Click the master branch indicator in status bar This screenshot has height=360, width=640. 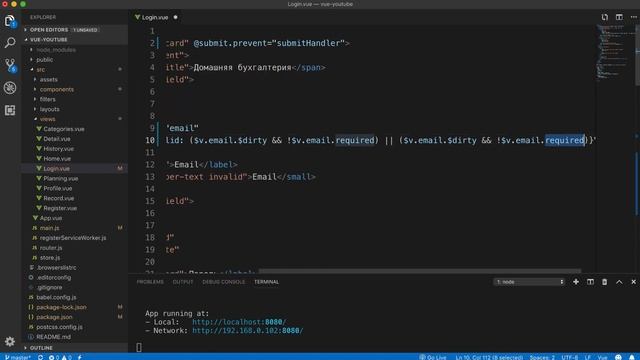click(18, 357)
